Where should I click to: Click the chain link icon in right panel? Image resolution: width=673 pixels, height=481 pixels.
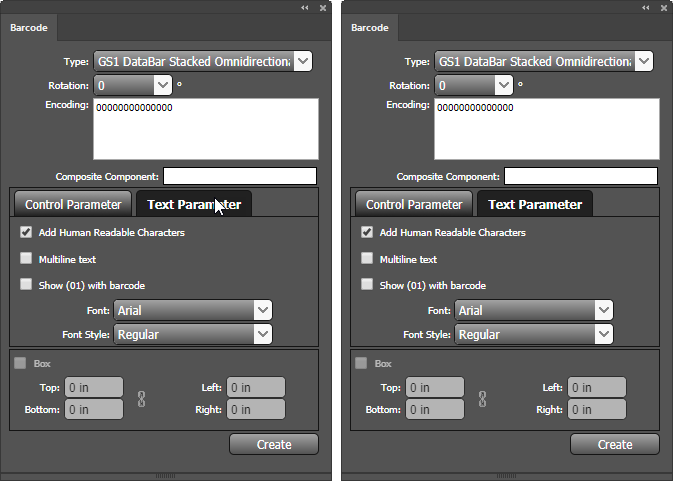pos(483,398)
